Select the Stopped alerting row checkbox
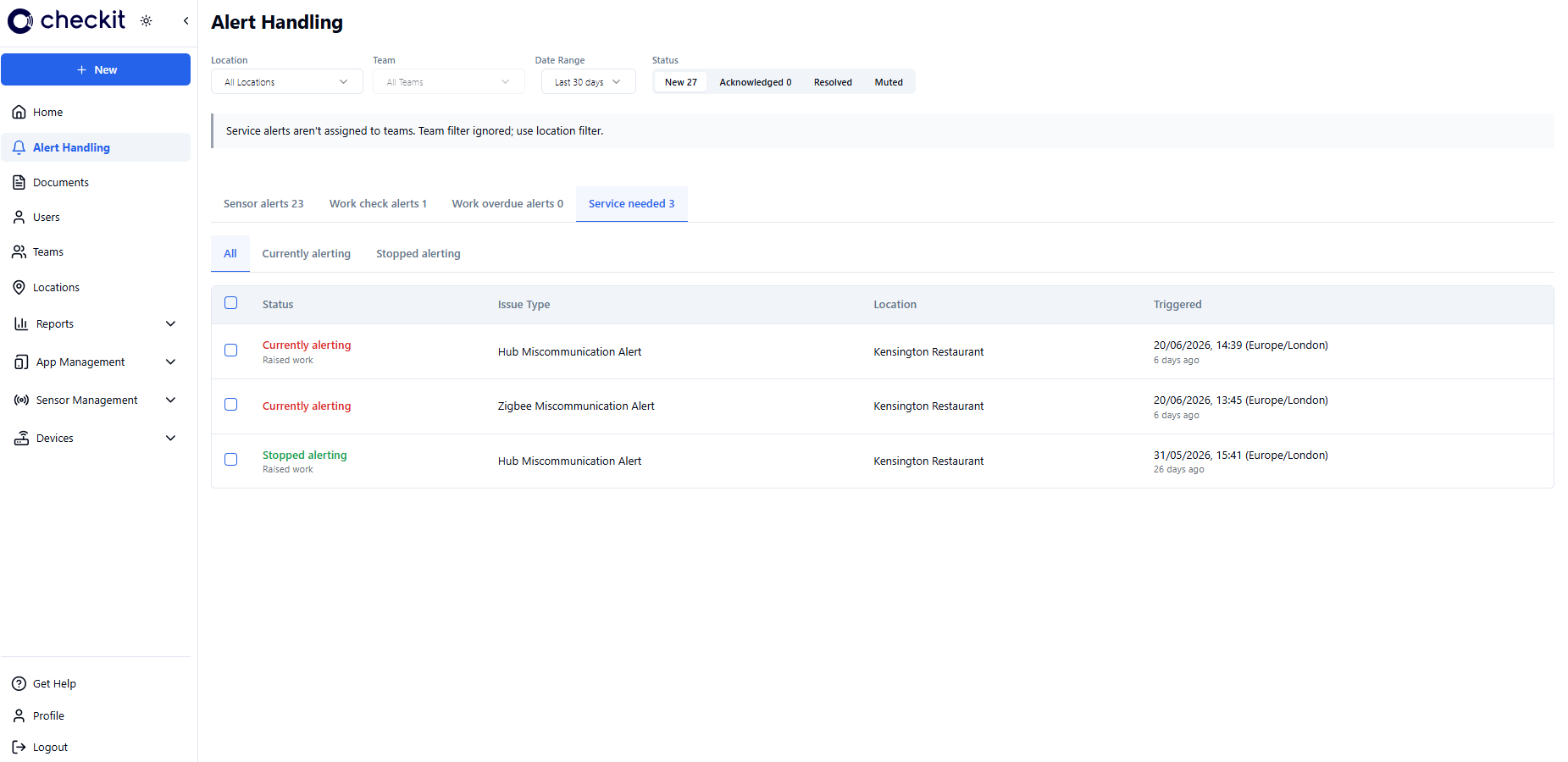Screen dimensions: 1568x762 (x=230, y=460)
